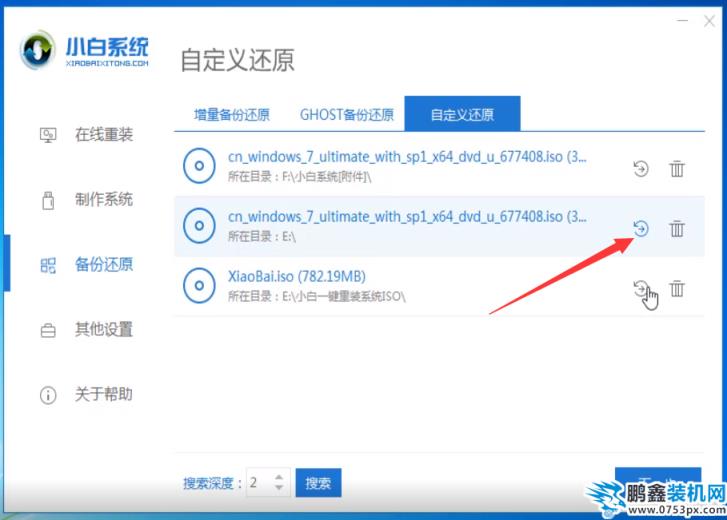Click Windows 7 ISO name located in E:\

[407, 217]
